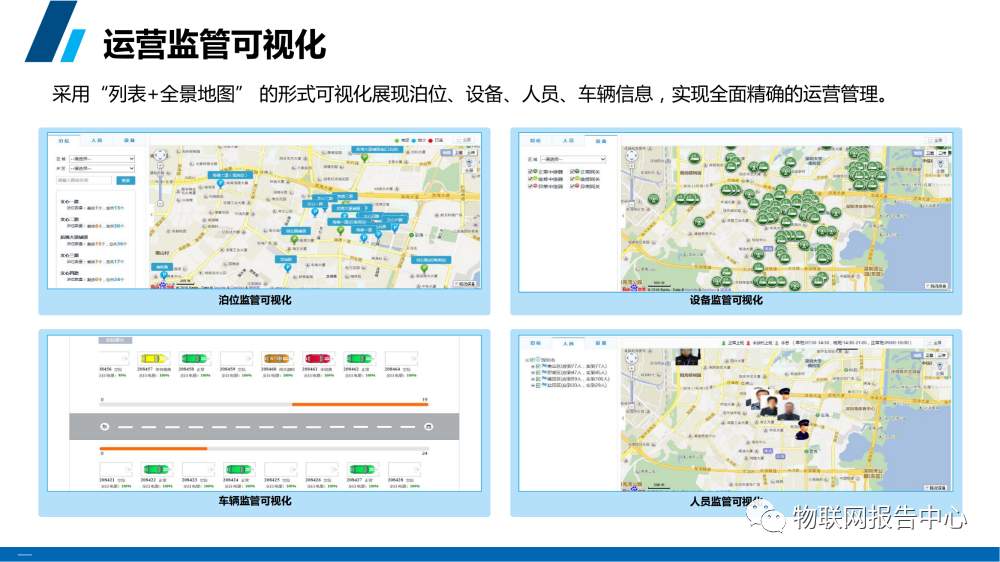
Task: Click the police officer avatar on personnel map
Action: pos(802,429)
